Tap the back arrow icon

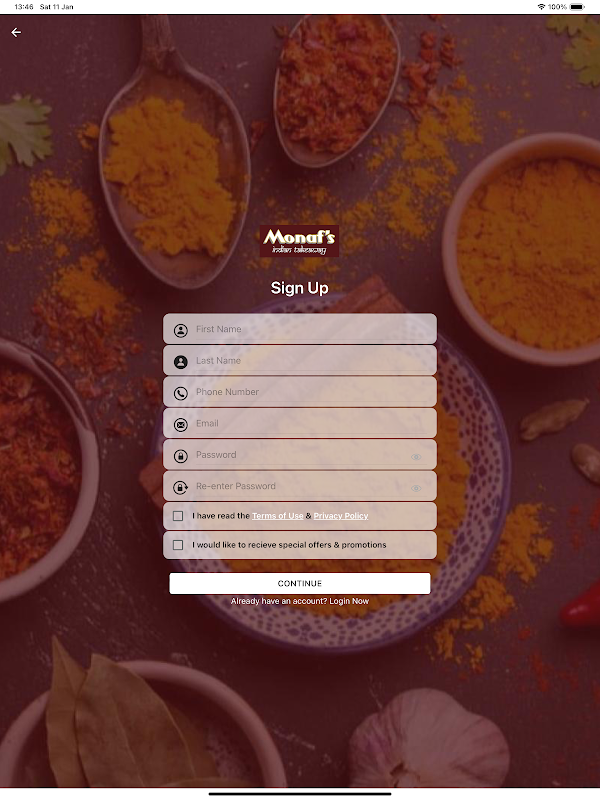point(16,33)
